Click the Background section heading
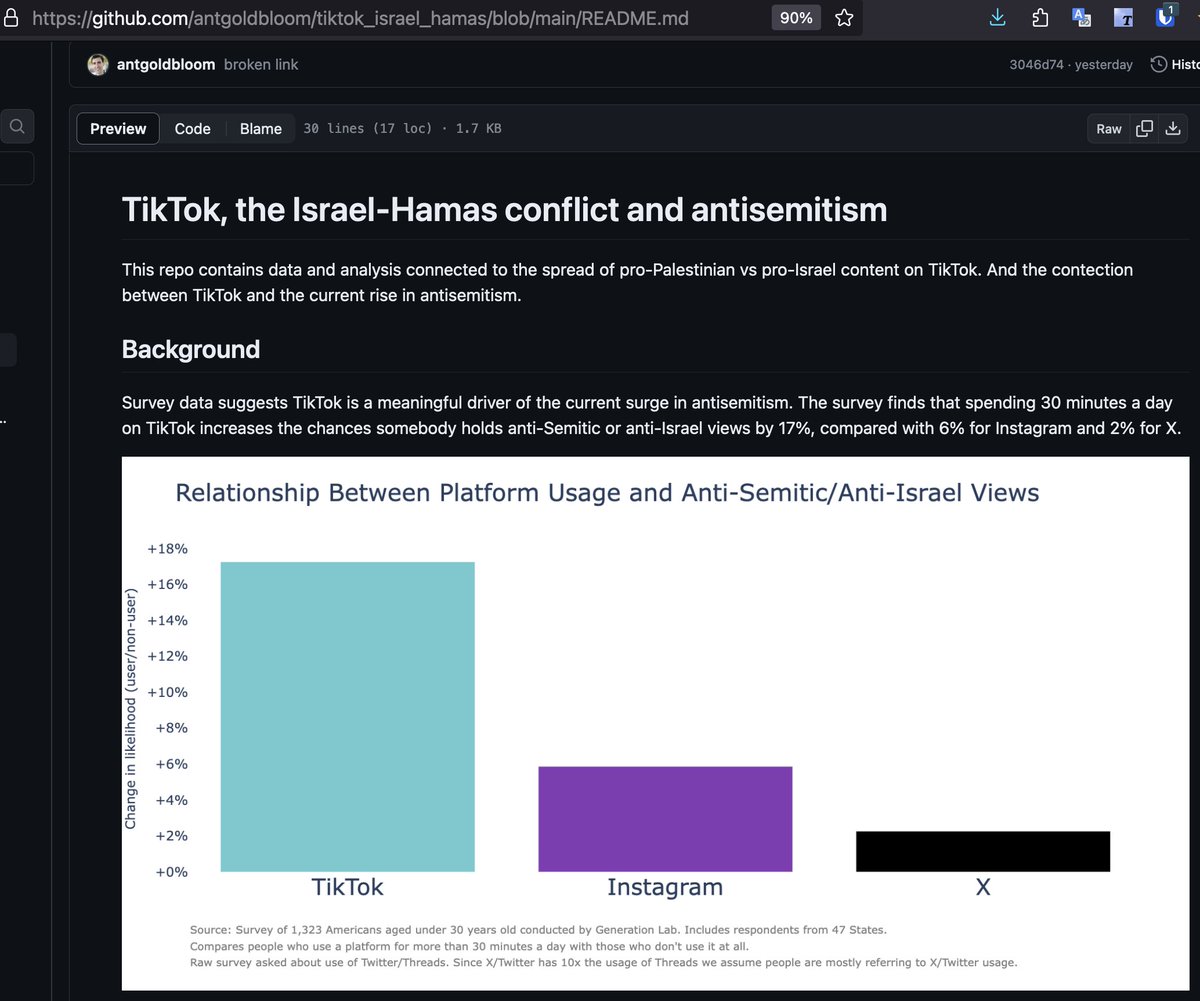Viewport: 1200px width, 1001px height. click(x=191, y=349)
